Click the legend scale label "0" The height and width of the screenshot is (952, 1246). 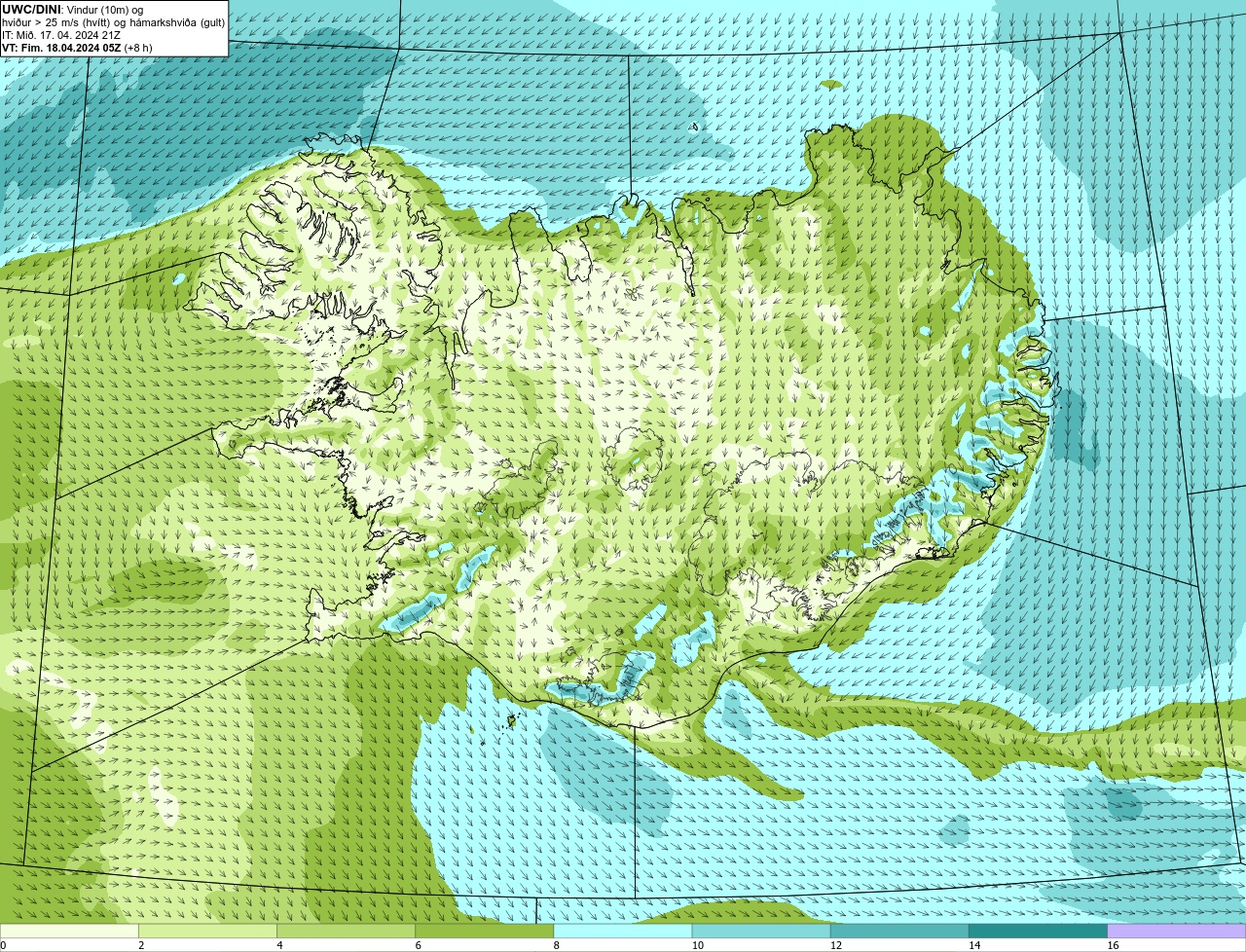3,945
